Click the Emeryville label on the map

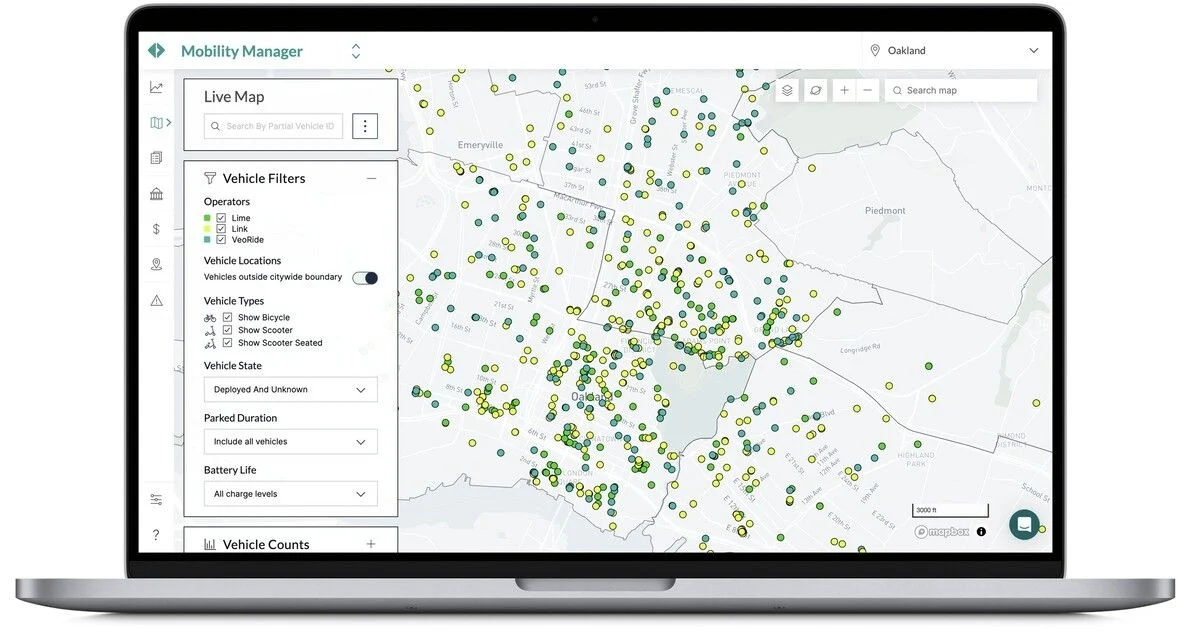480,145
